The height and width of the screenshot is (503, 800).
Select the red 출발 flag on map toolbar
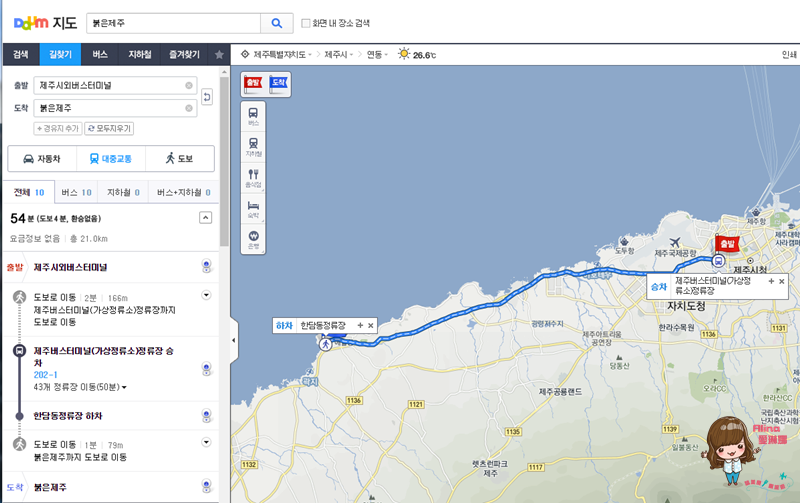coord(254,83)
